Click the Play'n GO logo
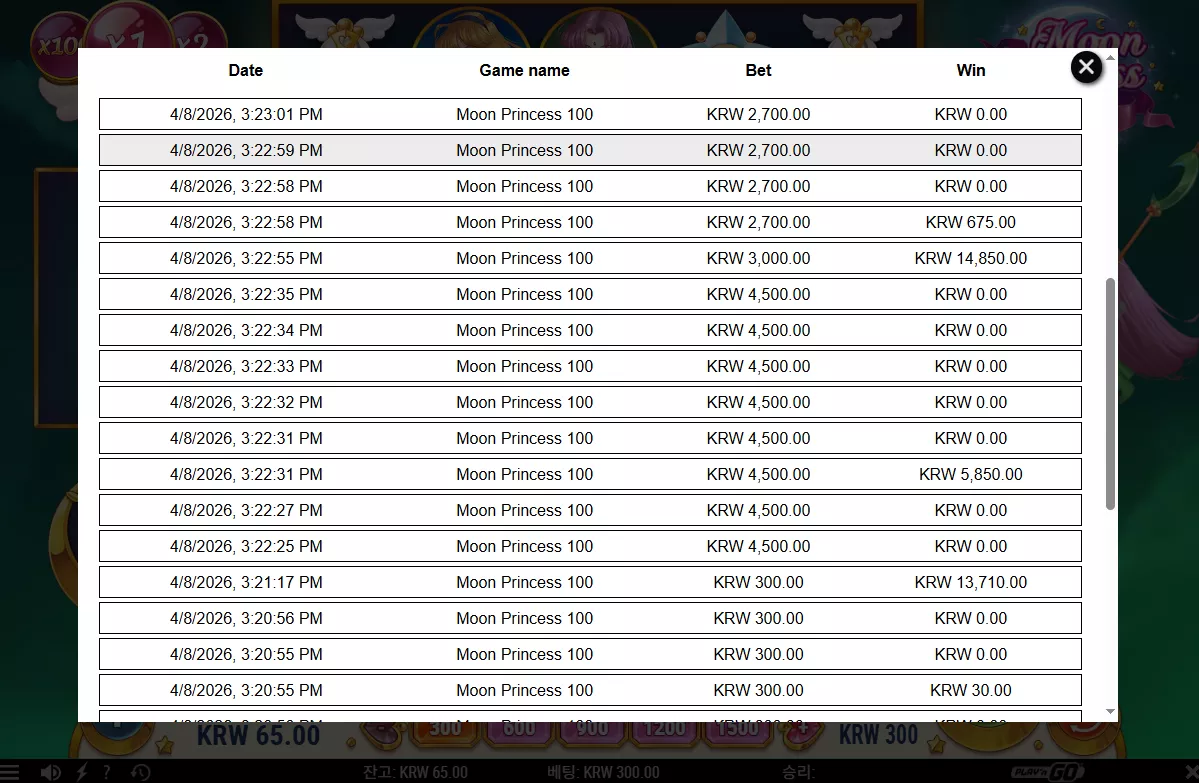 (x=1048, y=772)
